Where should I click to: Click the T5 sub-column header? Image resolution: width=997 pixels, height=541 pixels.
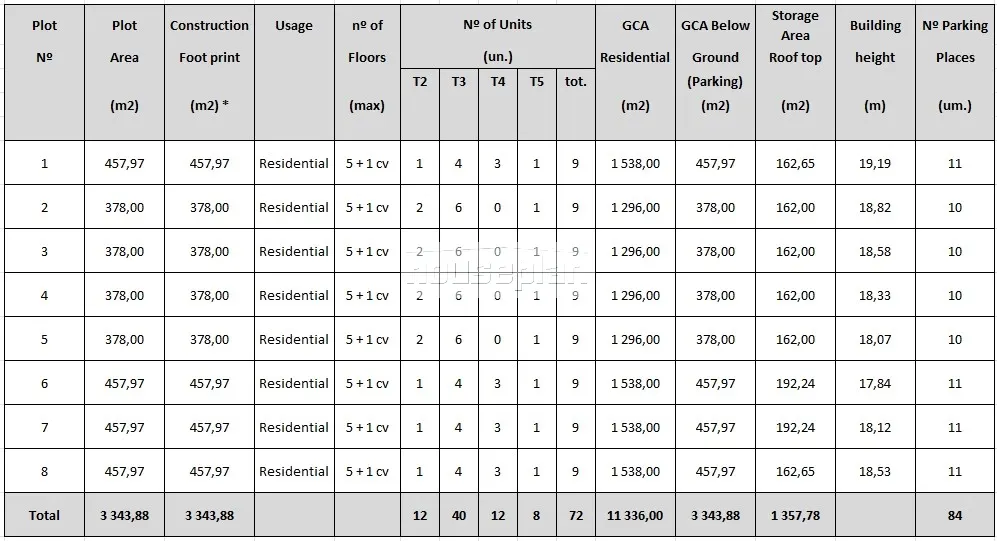click(x=537, y=82)
